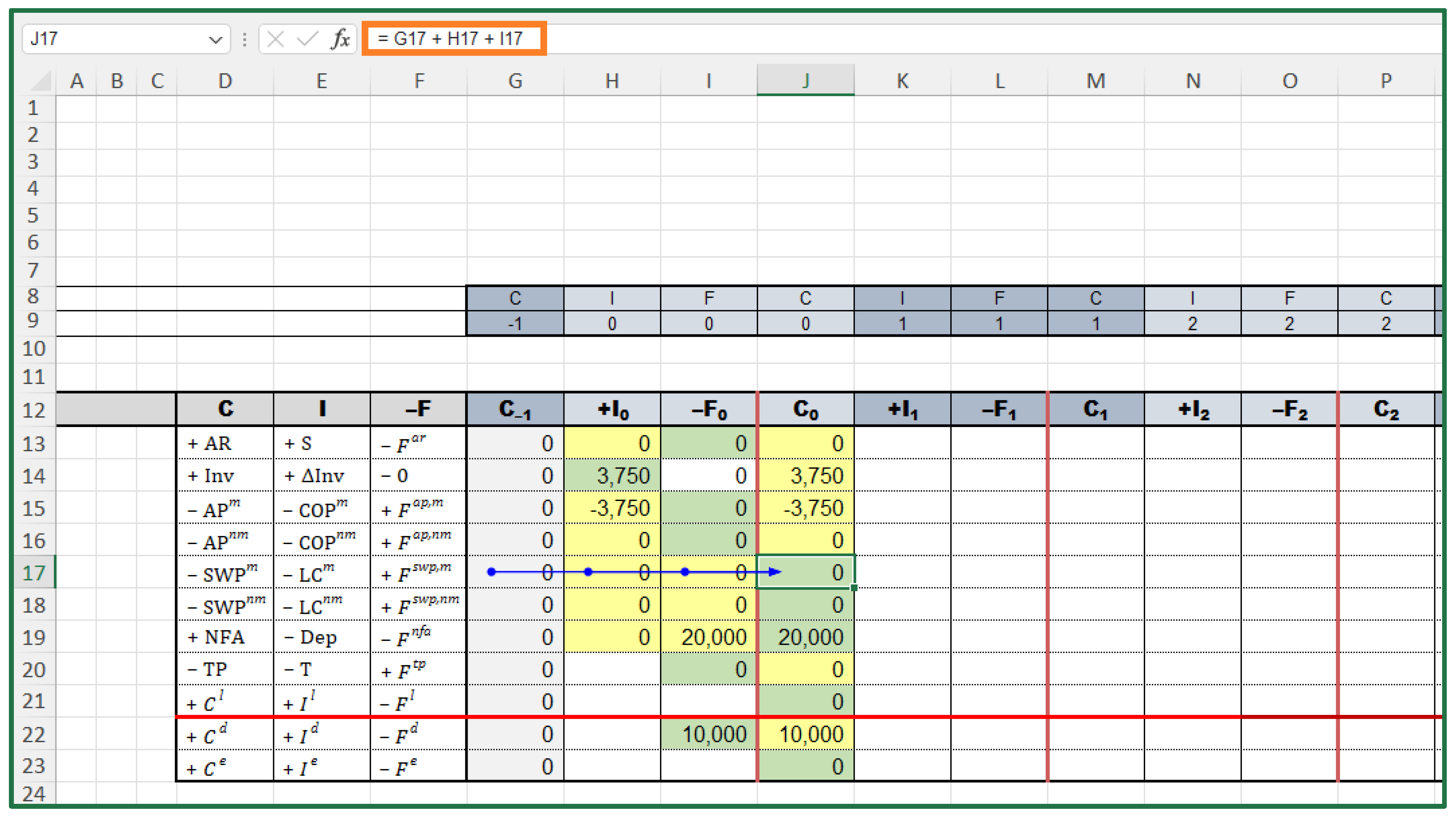Click the Name Box showing J17

point(113,39)
